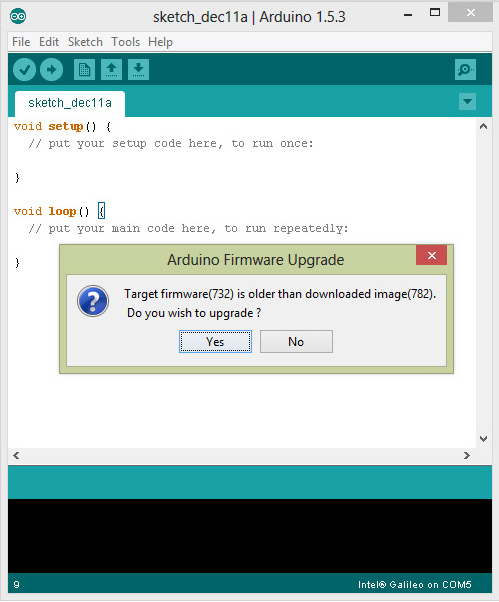Open the Tools menu
Image resolution: width=499 pixels, height=602 pixels.
pyautogui.click(x=126, y=41)
